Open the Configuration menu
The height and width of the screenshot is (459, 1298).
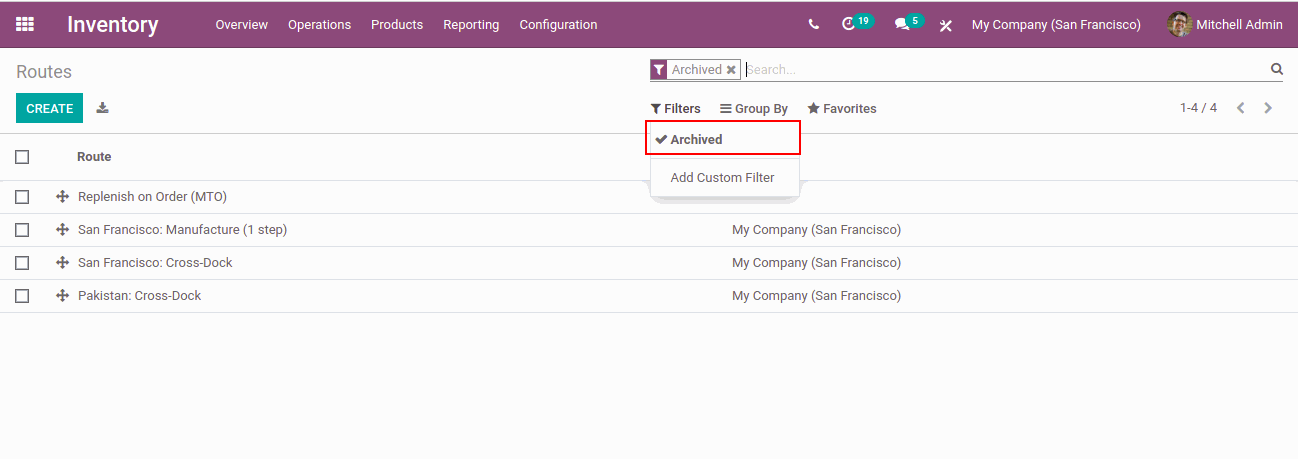click(558, 25)
